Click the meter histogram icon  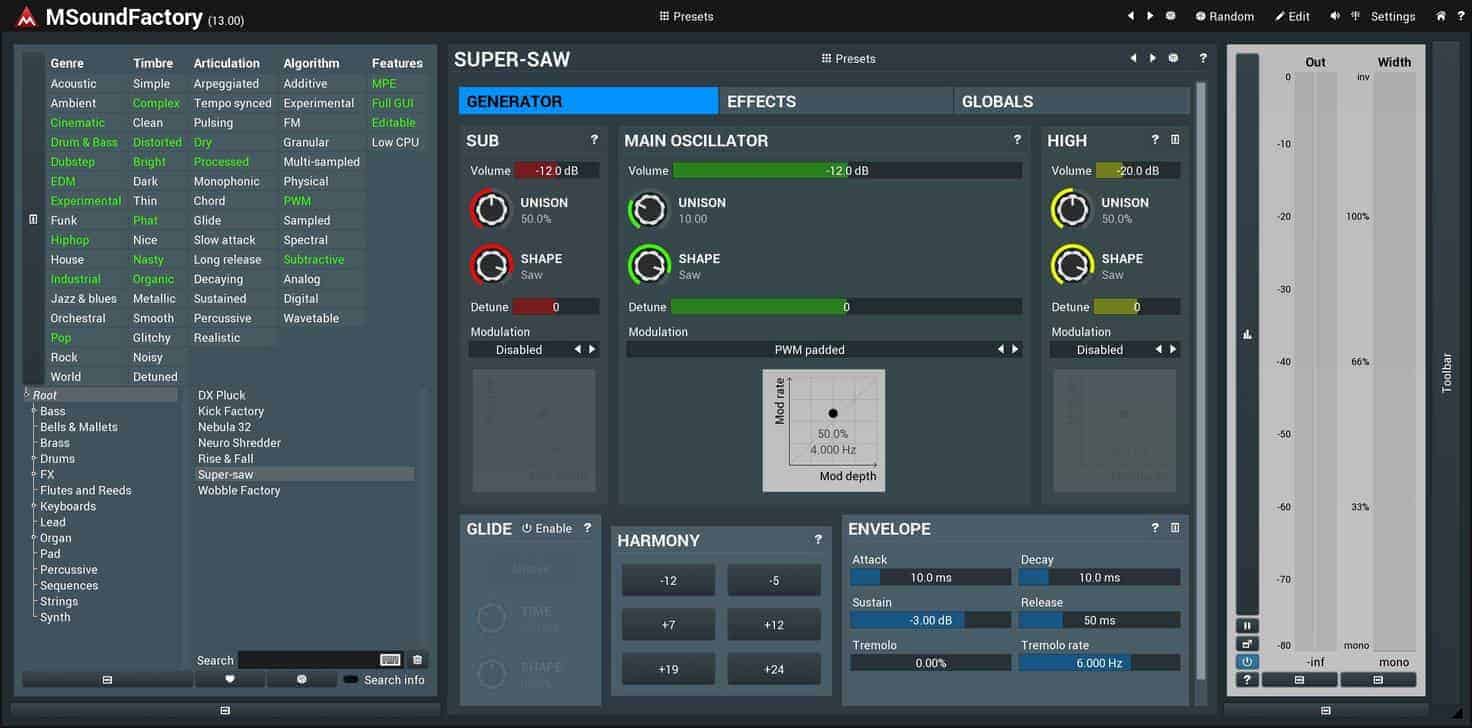(1247, 335)
